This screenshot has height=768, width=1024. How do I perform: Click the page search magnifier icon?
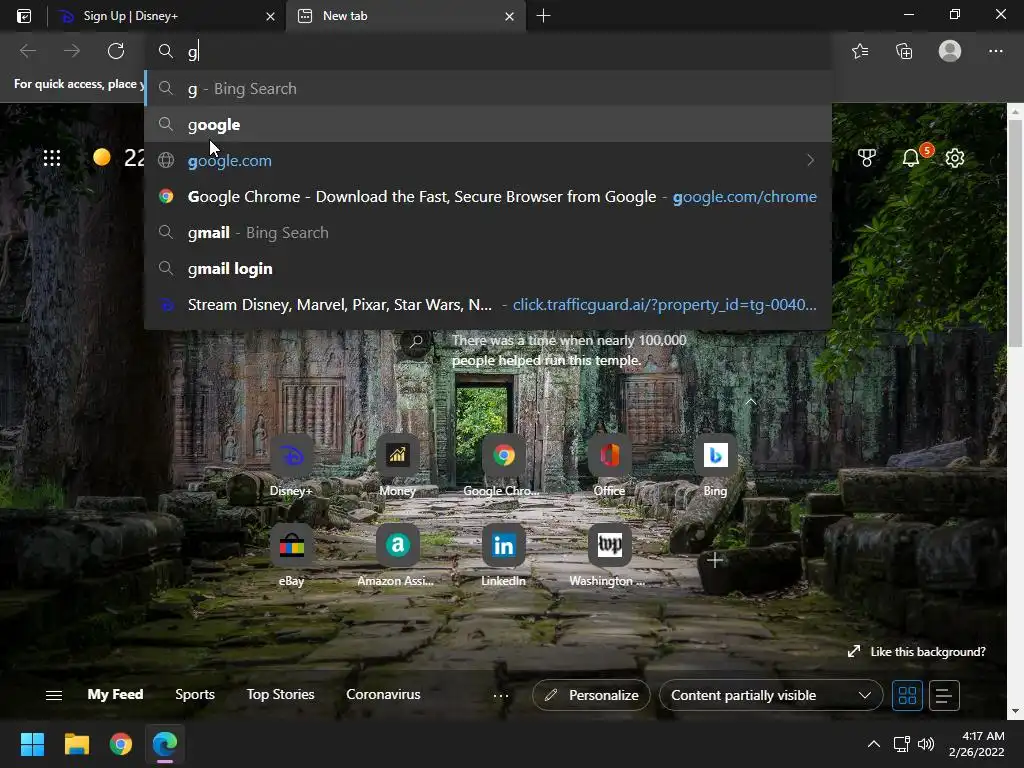[x=415, y=342]
